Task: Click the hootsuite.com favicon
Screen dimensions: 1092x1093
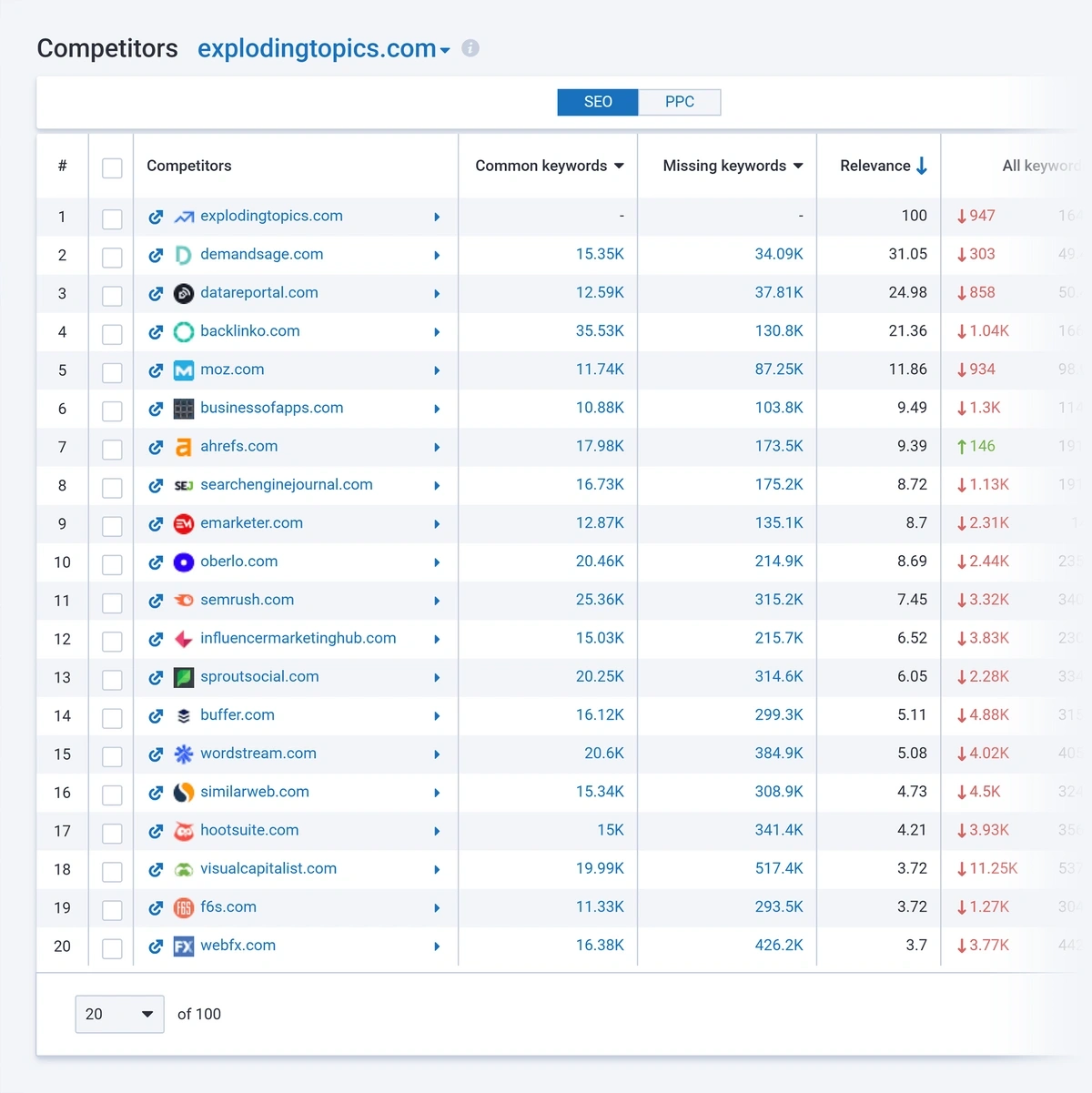Action: [184, 831]
